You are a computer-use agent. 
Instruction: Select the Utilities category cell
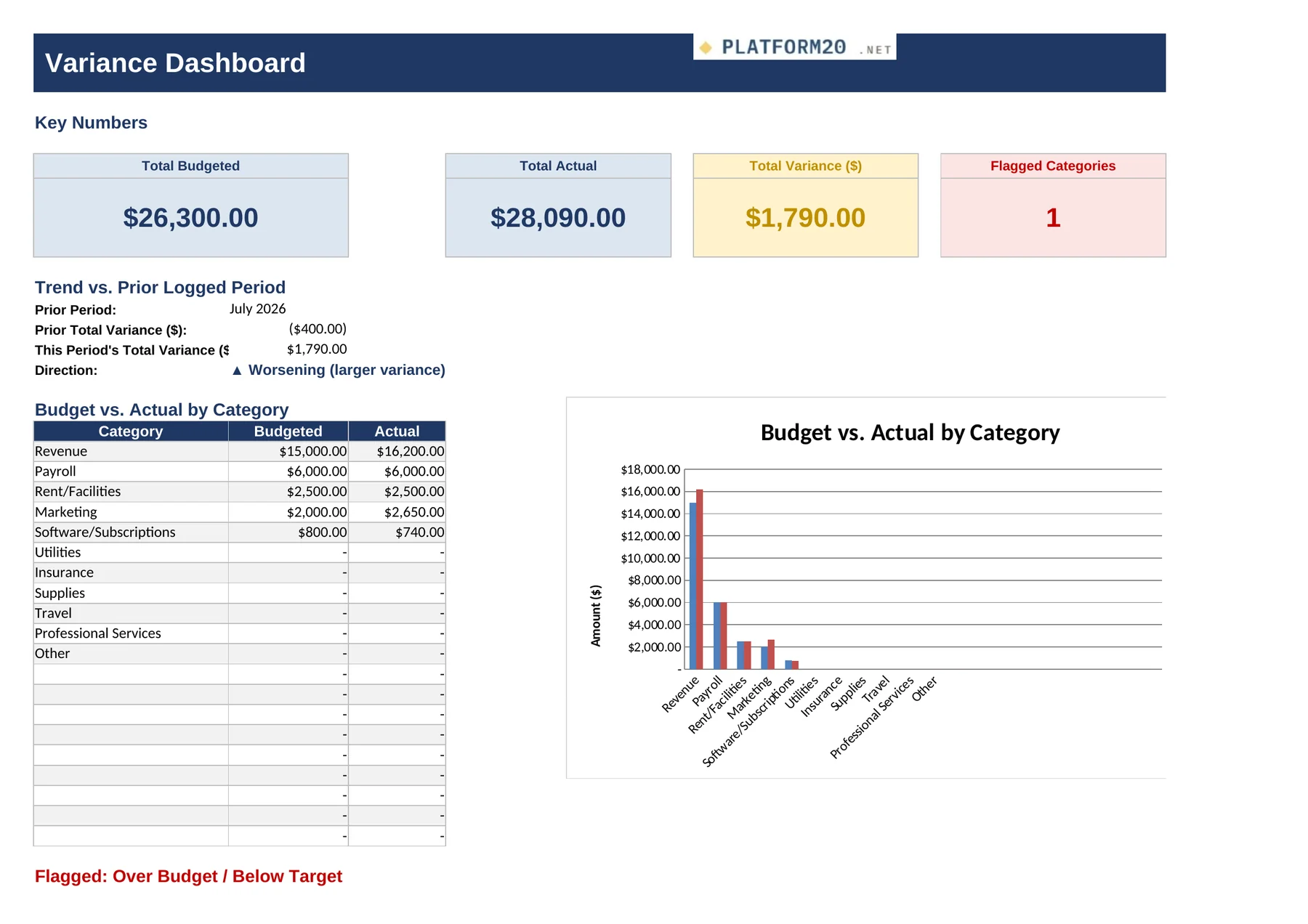131,553
